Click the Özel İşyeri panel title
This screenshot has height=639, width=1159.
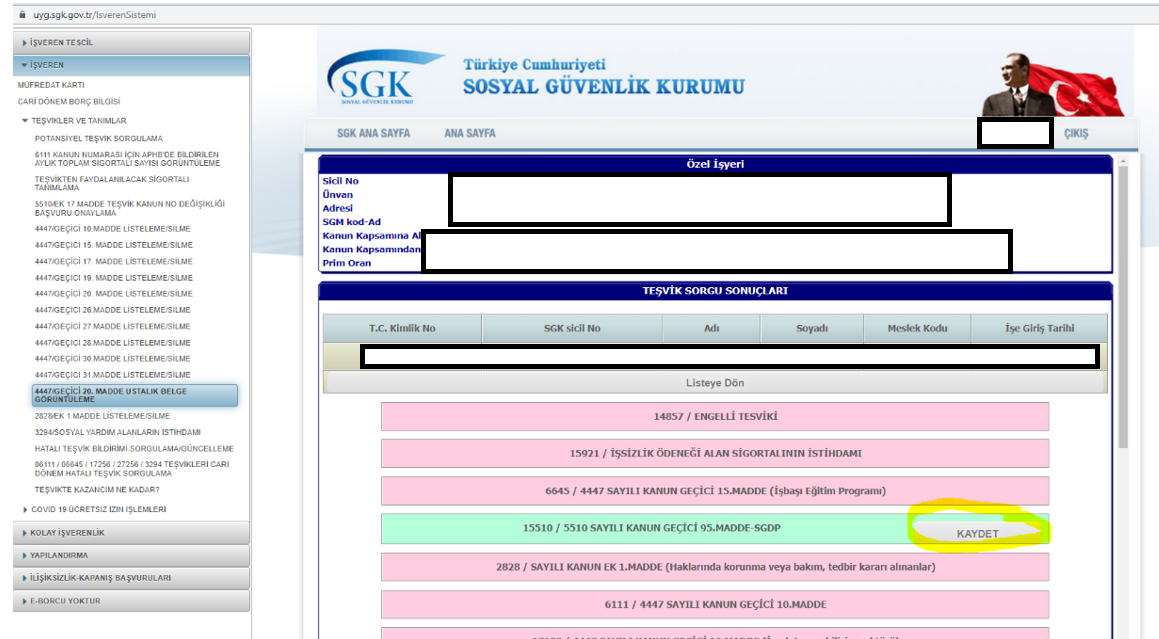coord(715,164)
